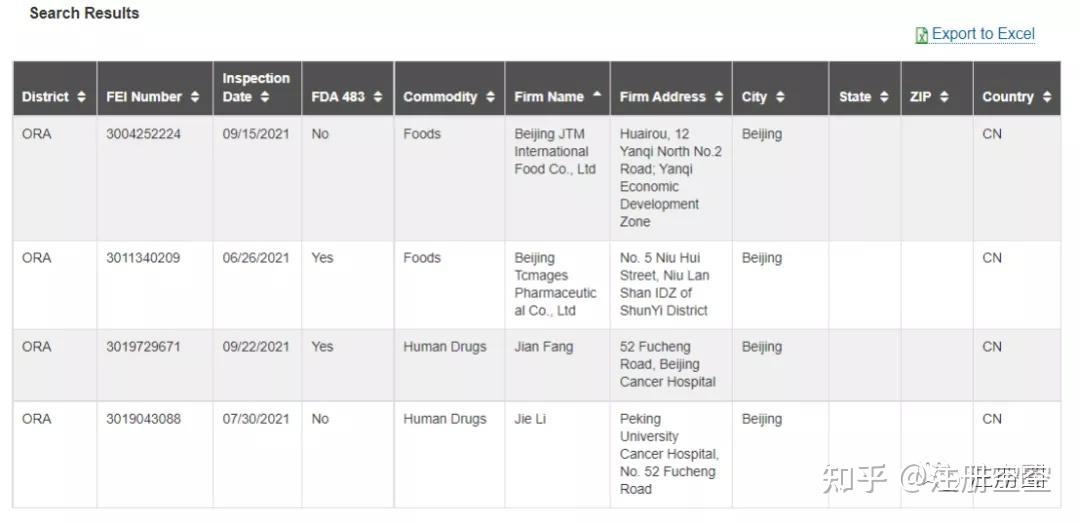This screenshot has width=1080, height=523.
Task: Sort by FEI Number sort arrows
Action: tap(195, 97)
